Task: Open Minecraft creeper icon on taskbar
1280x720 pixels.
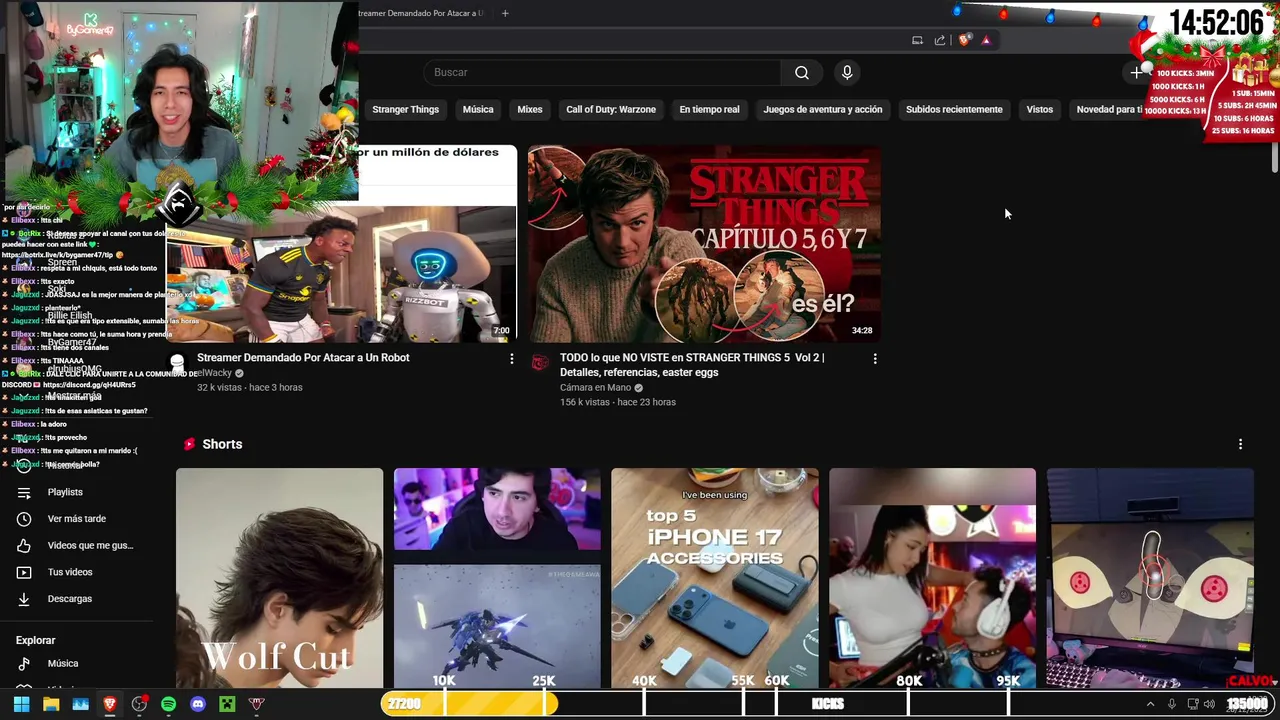Action: pyautogui.click(x=227, y=704)
